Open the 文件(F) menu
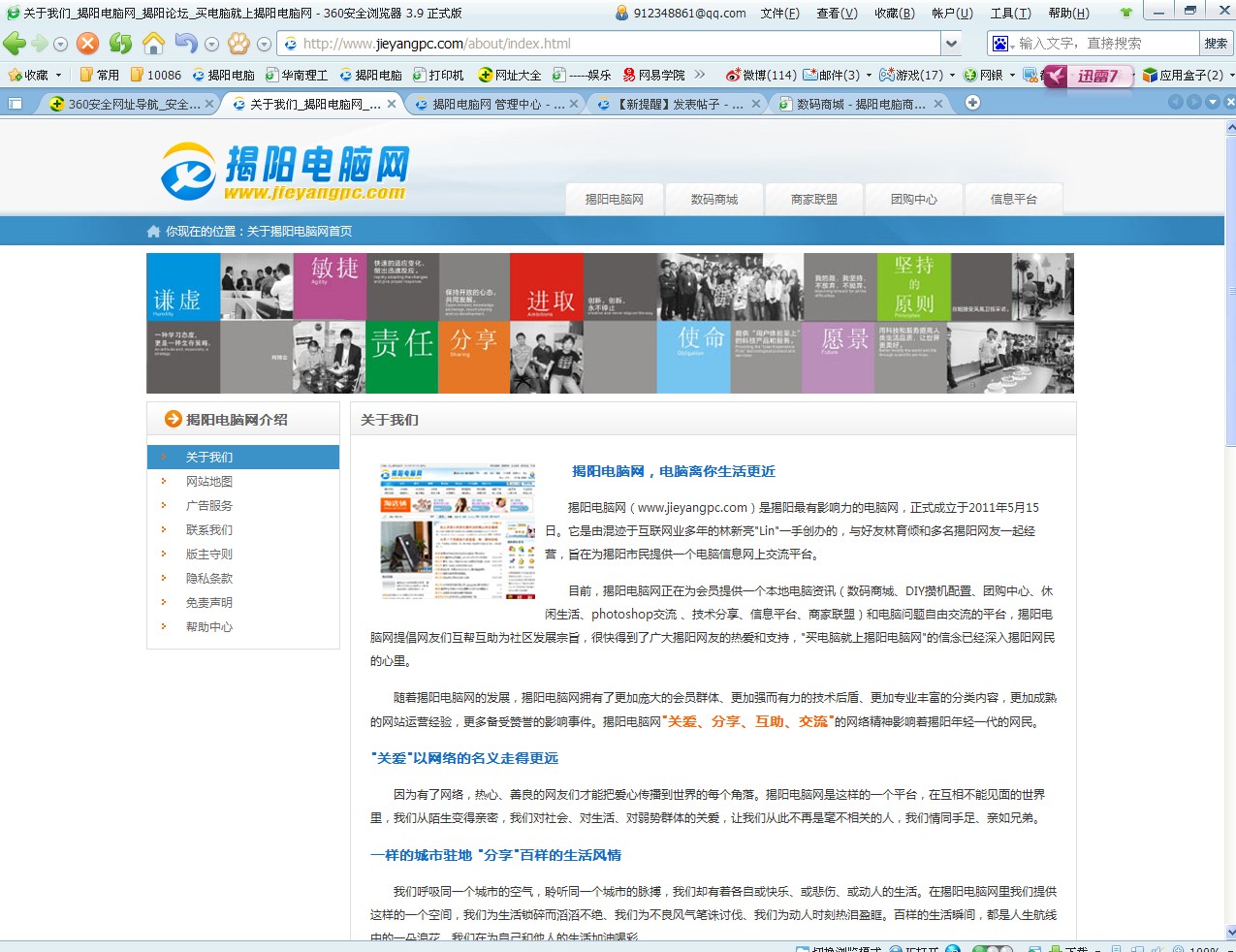1236x952 pixels. point(780,13)
